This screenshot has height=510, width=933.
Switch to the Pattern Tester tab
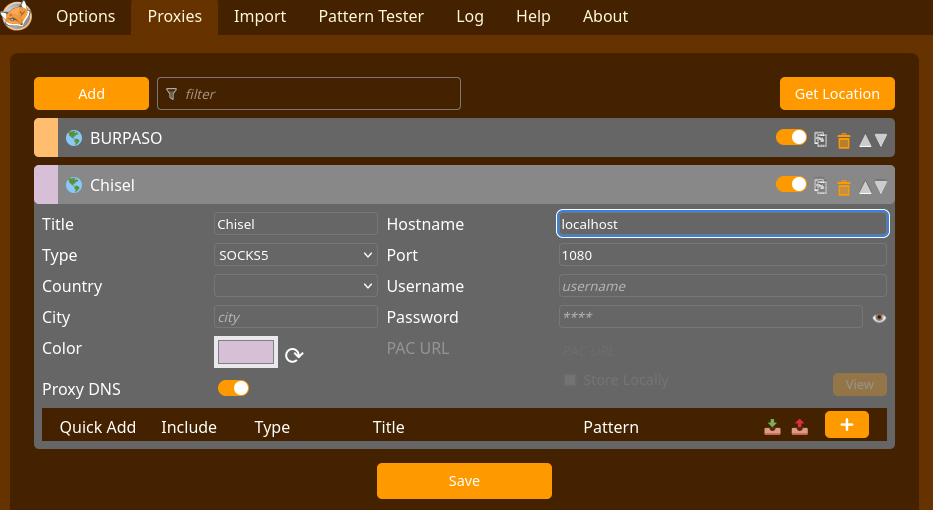coord(371,17)
